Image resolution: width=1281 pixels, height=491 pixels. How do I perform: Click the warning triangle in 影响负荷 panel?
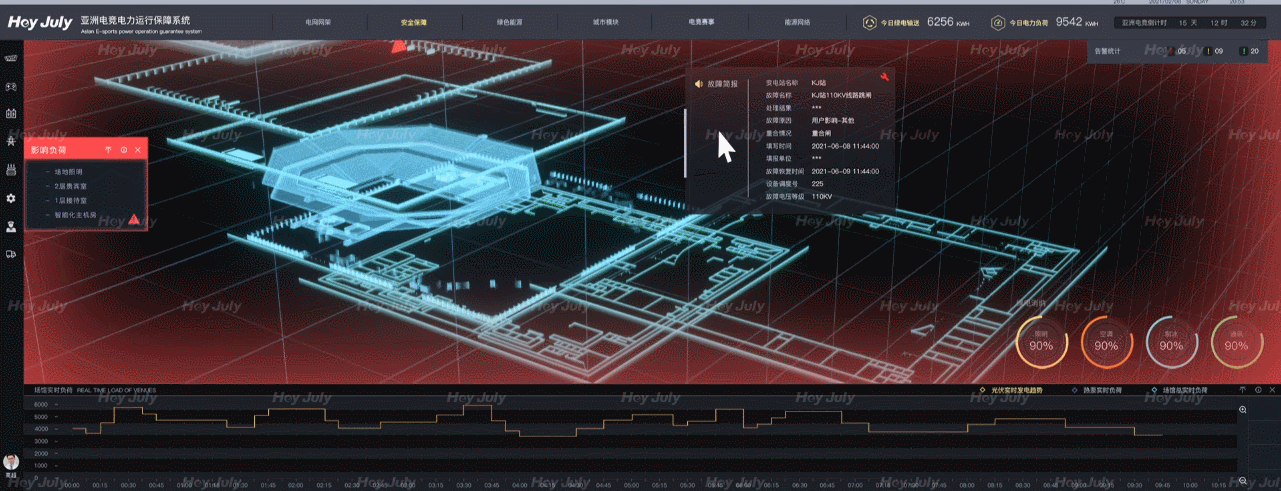pos(134,219)
